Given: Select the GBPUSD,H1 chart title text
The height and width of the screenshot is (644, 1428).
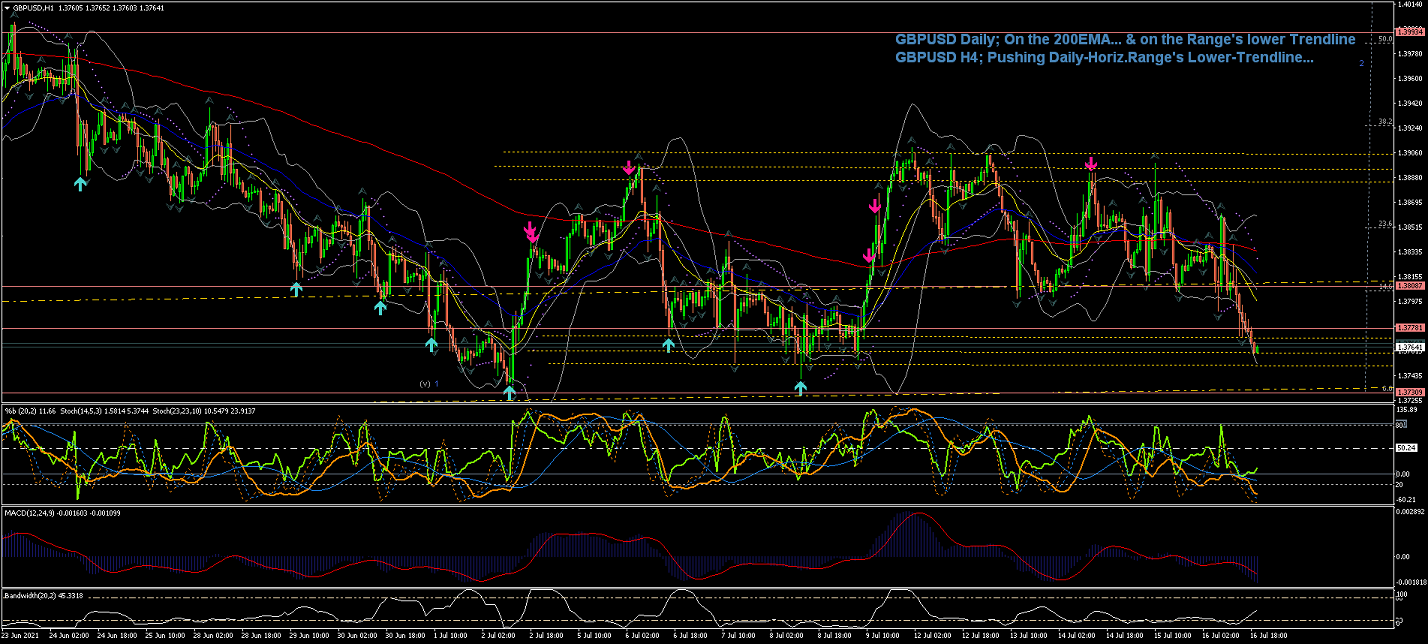Looking at the screenshot, I should [33, 7].
